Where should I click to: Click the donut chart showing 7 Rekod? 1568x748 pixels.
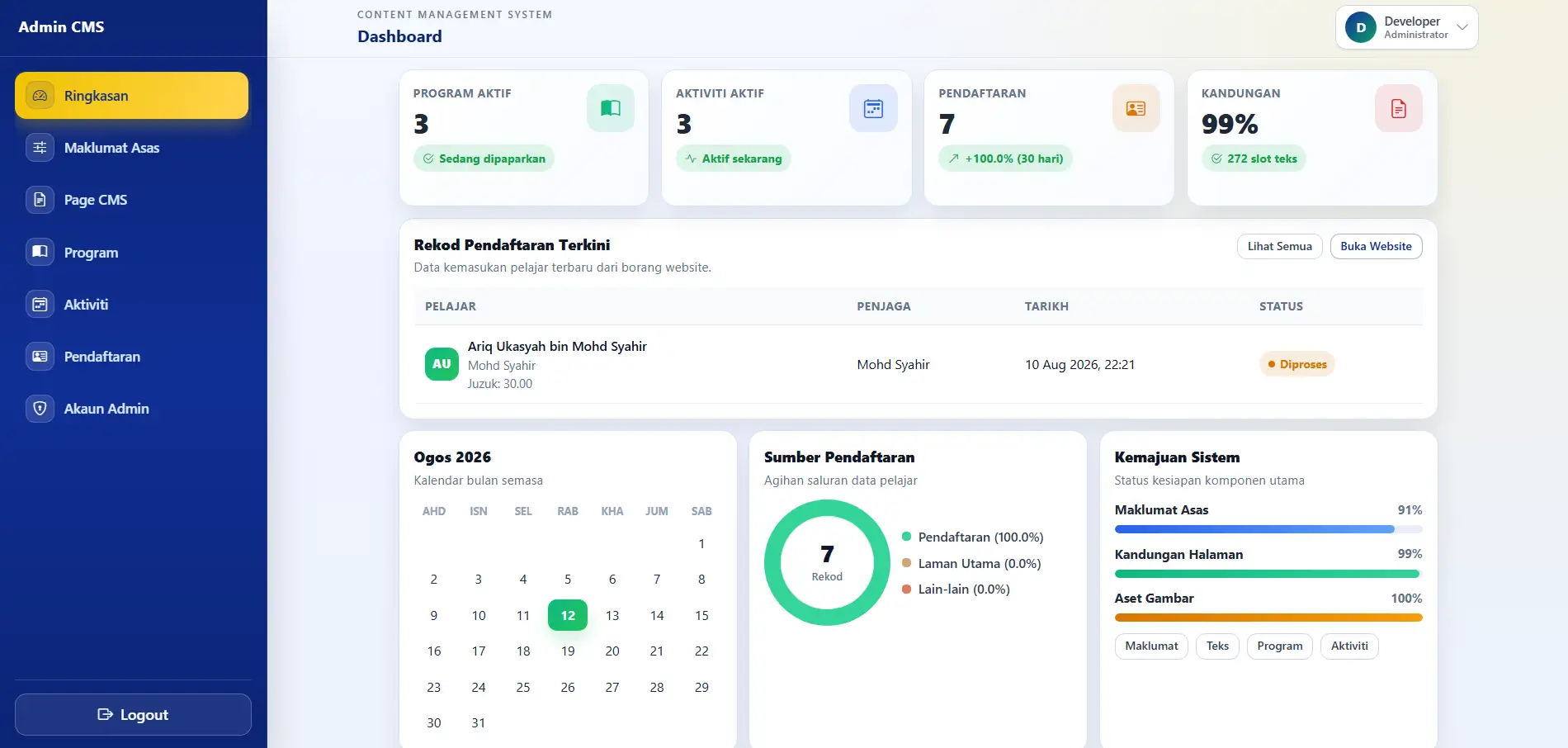pyautogui.click(x=827, y=562)
